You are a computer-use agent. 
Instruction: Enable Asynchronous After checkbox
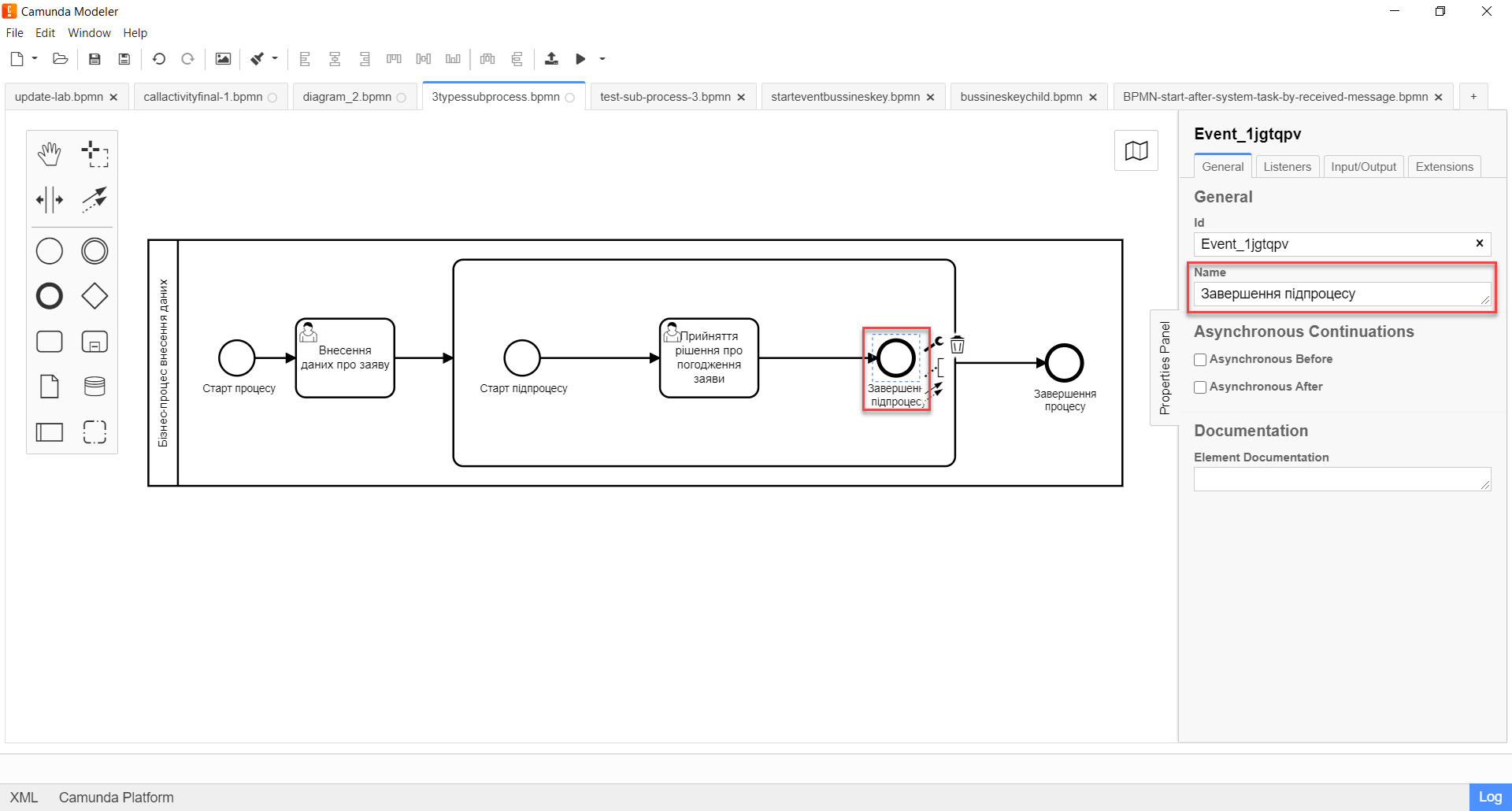(1200, 387)
